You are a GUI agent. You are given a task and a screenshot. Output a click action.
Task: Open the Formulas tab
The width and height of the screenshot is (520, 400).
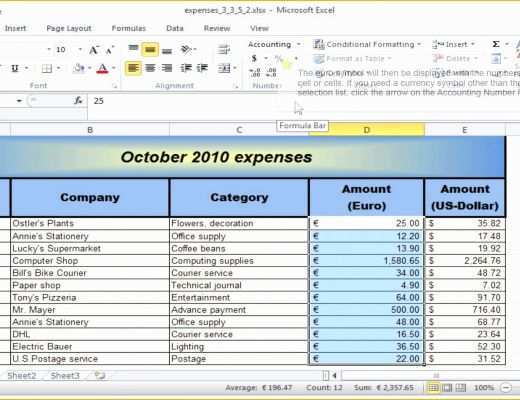coord(129,28)
